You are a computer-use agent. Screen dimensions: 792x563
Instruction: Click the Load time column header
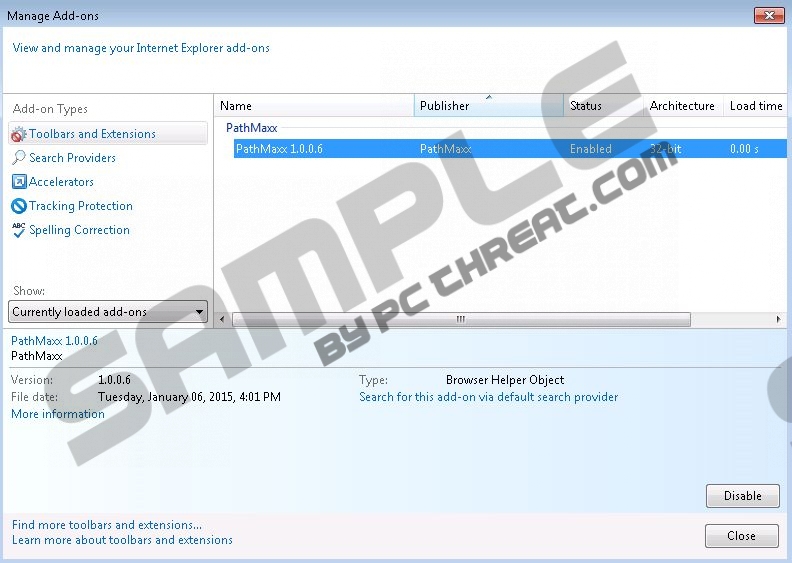click(756, 106)
